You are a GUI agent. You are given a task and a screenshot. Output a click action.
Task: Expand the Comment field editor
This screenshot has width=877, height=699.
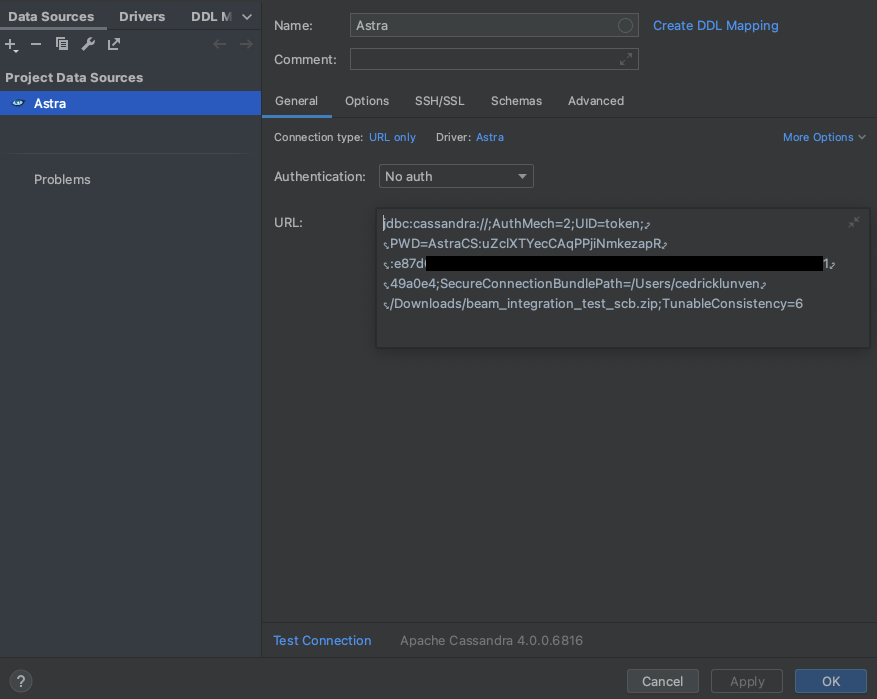tap(626, 59)
